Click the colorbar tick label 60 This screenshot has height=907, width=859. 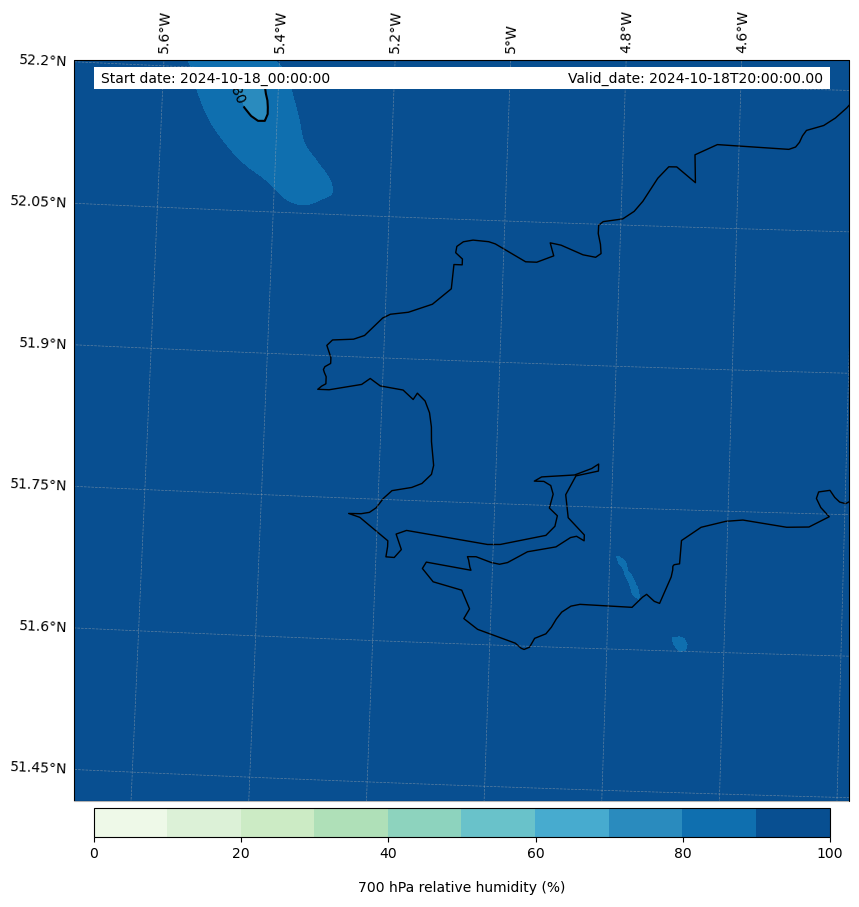[536, 853]
